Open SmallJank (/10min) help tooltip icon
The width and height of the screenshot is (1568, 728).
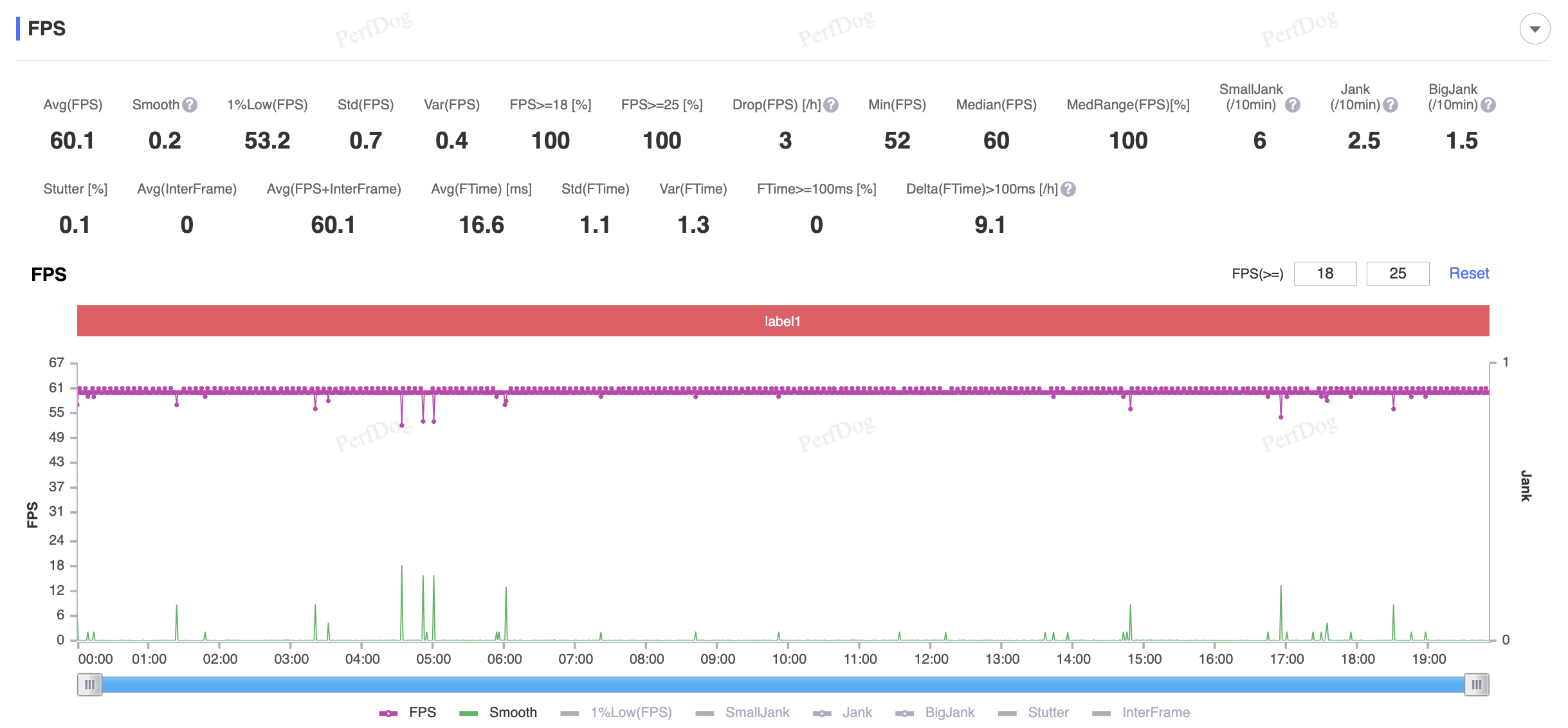pos(1293,105)
